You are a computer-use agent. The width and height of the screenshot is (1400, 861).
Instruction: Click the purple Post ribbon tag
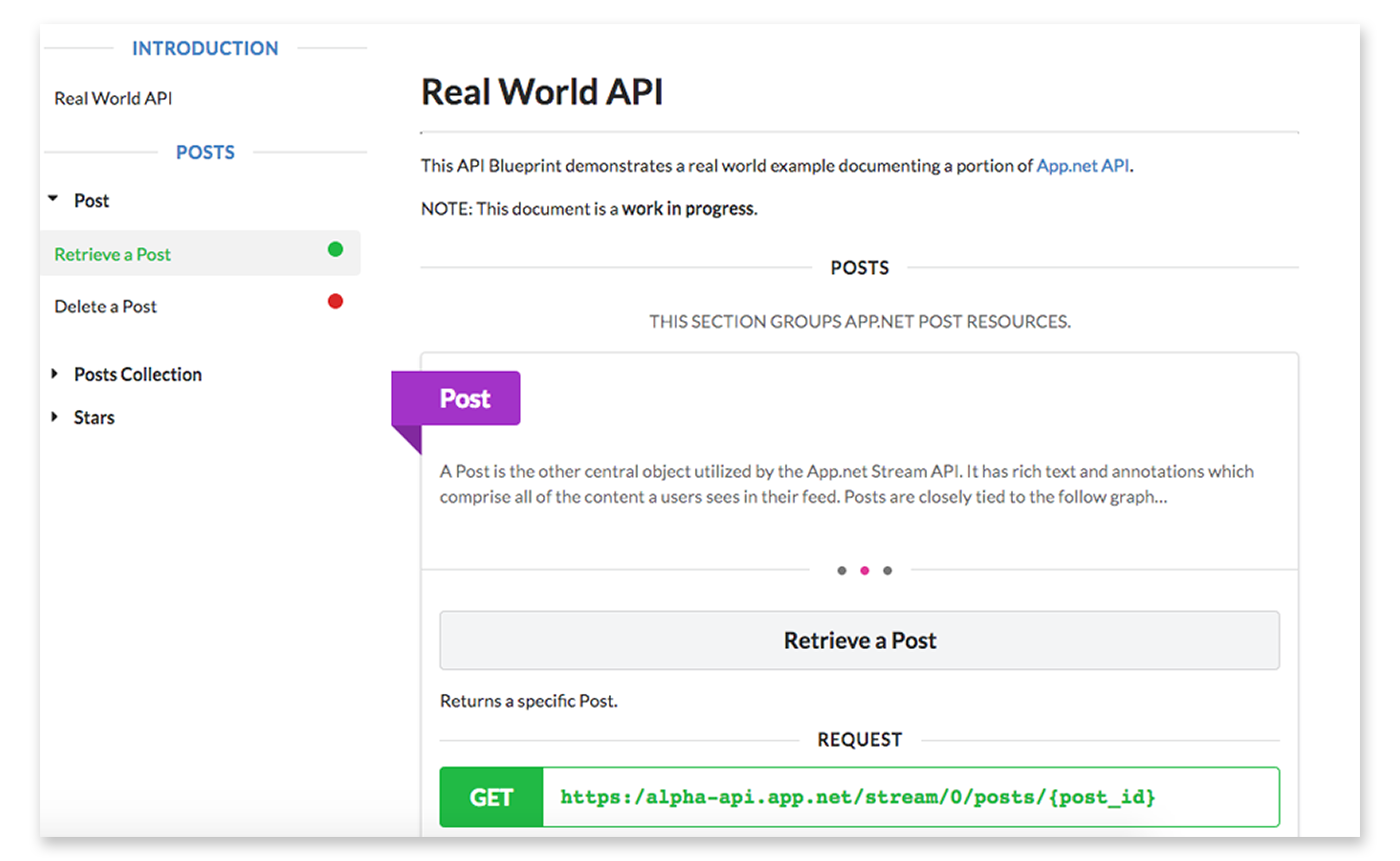click(x=465, y=398)
